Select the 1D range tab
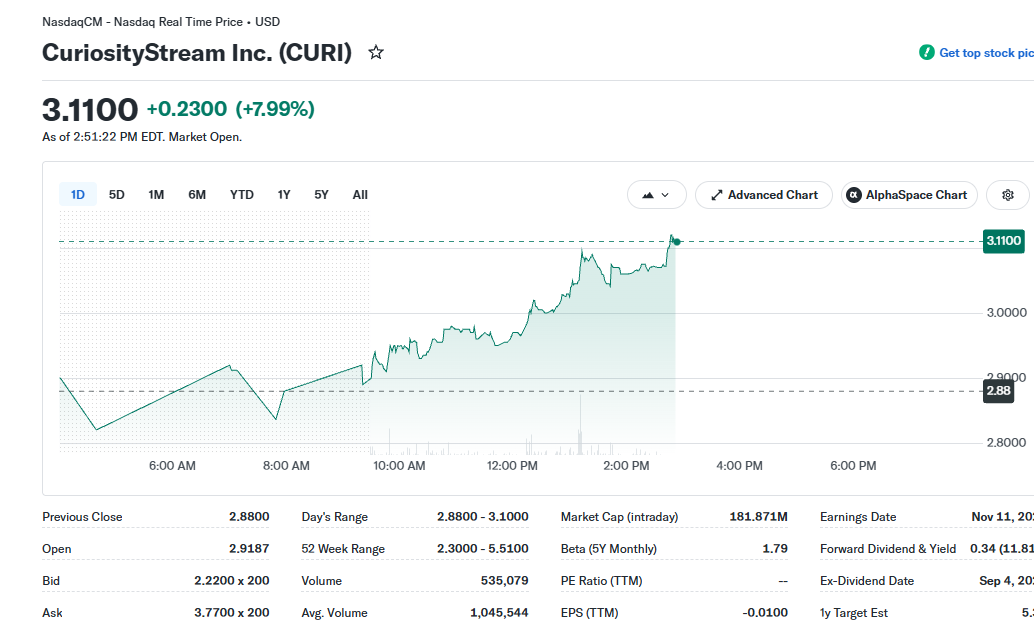This screenshot has width=1034, height=637. click(78, 195)
